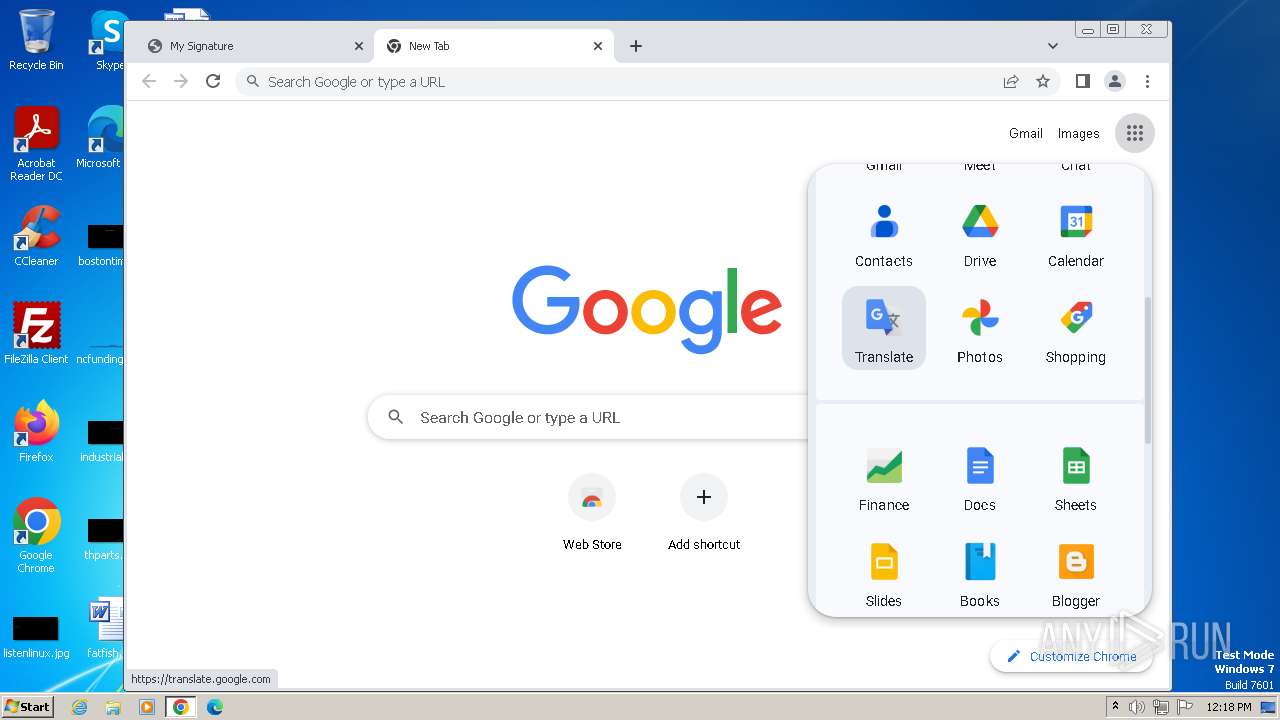Image resolution: width=1280 pixels, height=720 pixels.
Task: Open Windows Media Player from taskbar
Action: point(147,707)
